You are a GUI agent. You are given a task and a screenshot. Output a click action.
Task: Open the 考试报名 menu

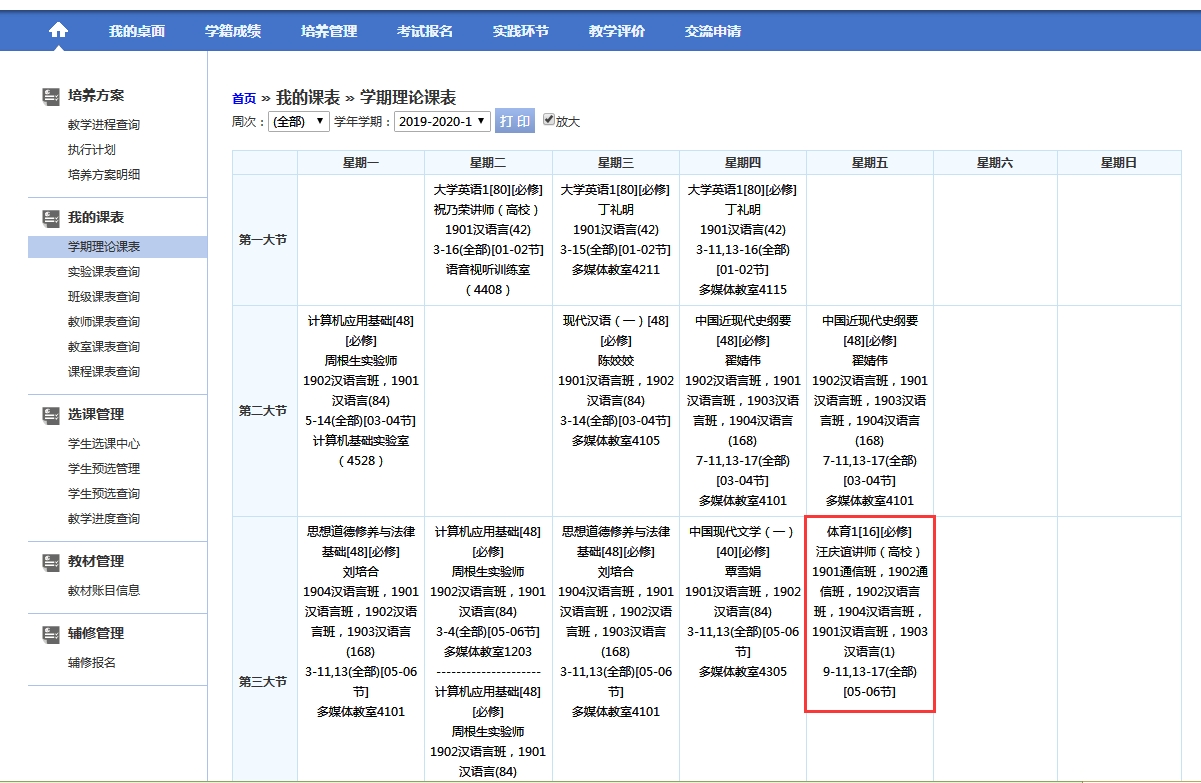click(425, 31)
